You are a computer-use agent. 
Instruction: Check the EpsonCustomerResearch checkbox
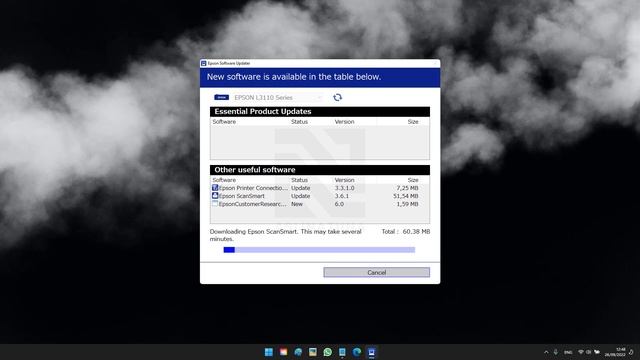click(215, 204)
